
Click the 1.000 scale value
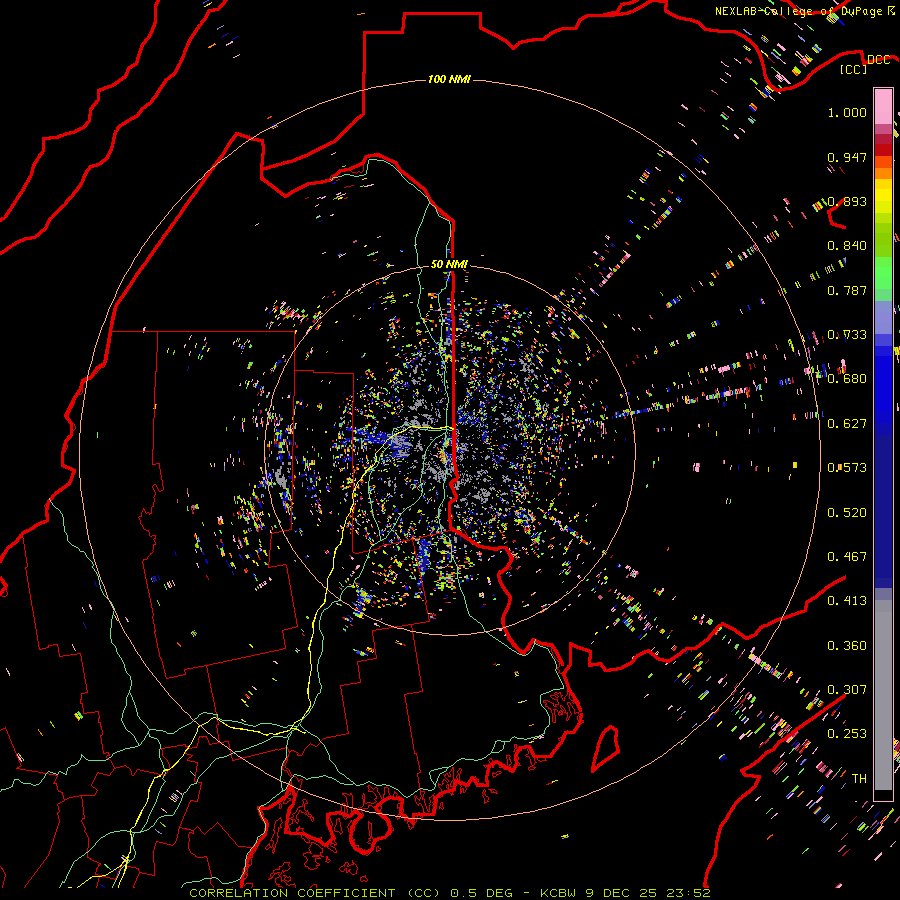tap(847, 112)
